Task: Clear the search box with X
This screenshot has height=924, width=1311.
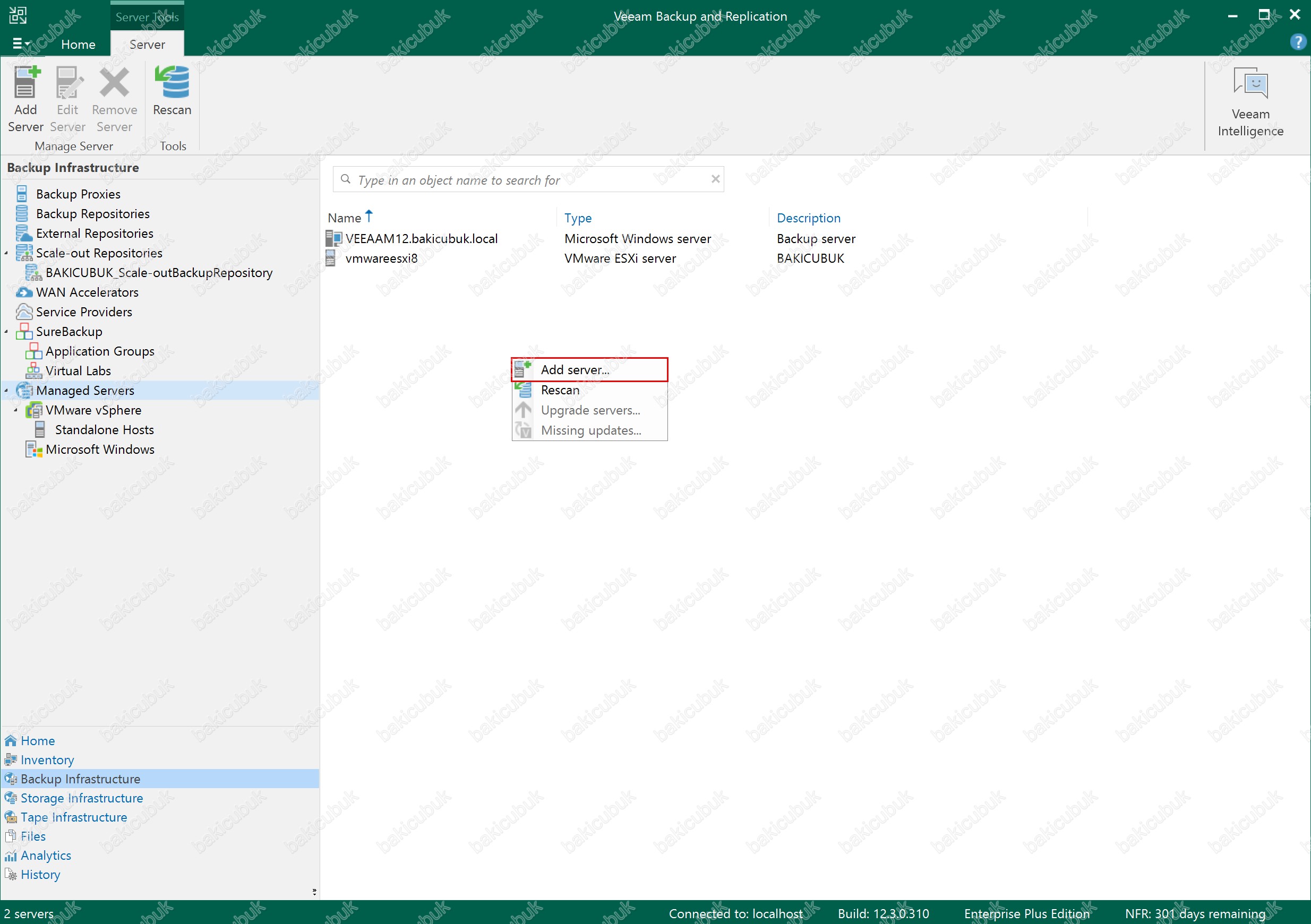Action: pos(715,179)
